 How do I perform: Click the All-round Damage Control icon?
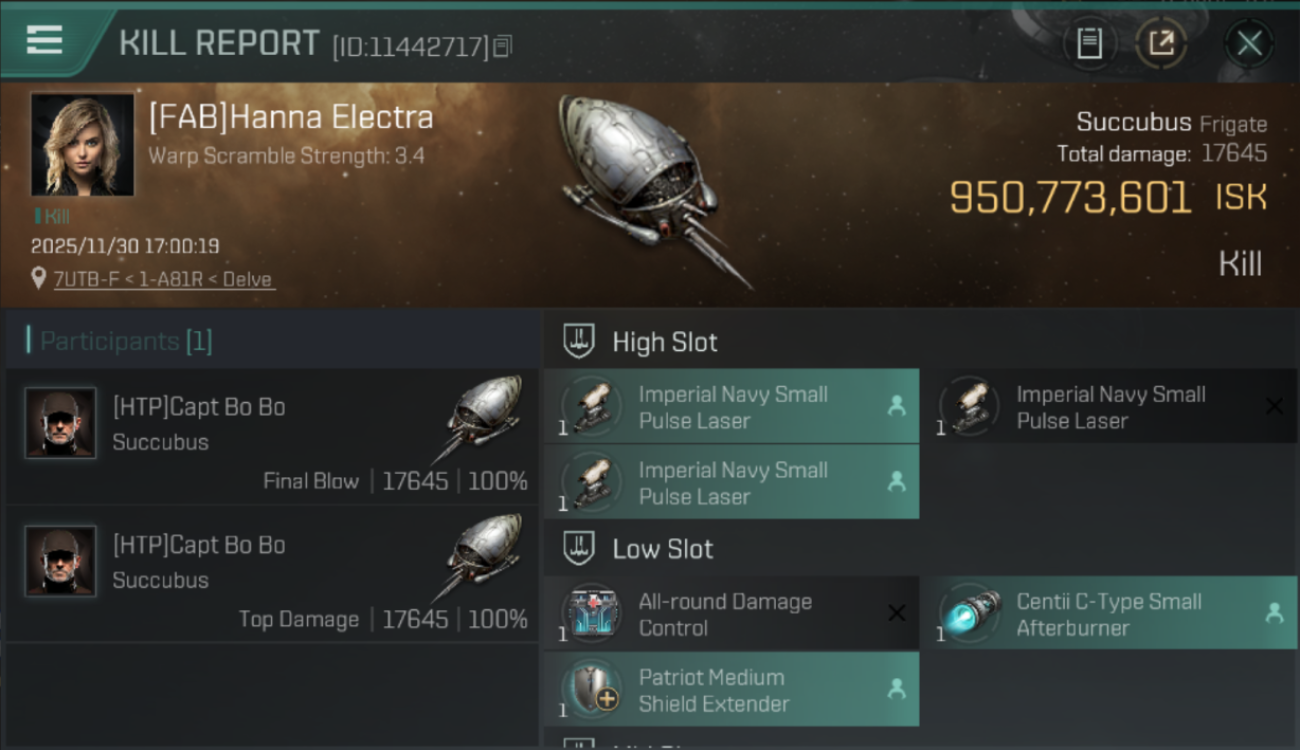click(x=591, y=613)
